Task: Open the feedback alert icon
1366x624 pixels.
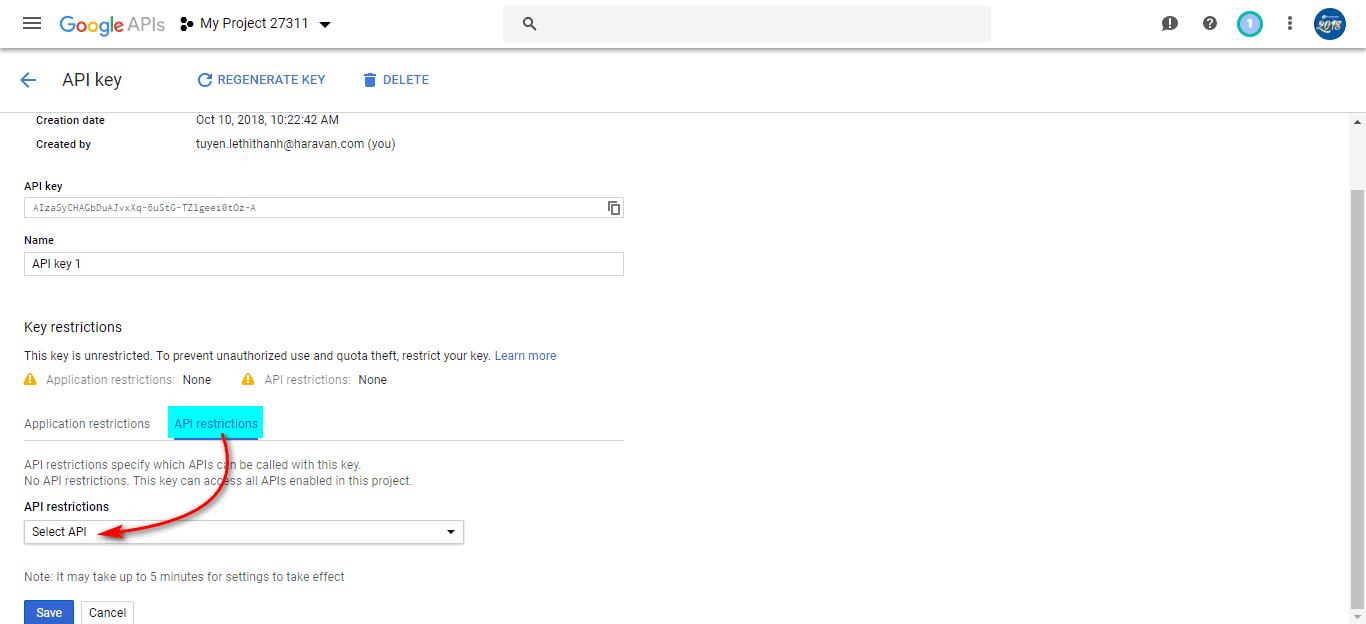Action: [1170, 23]
